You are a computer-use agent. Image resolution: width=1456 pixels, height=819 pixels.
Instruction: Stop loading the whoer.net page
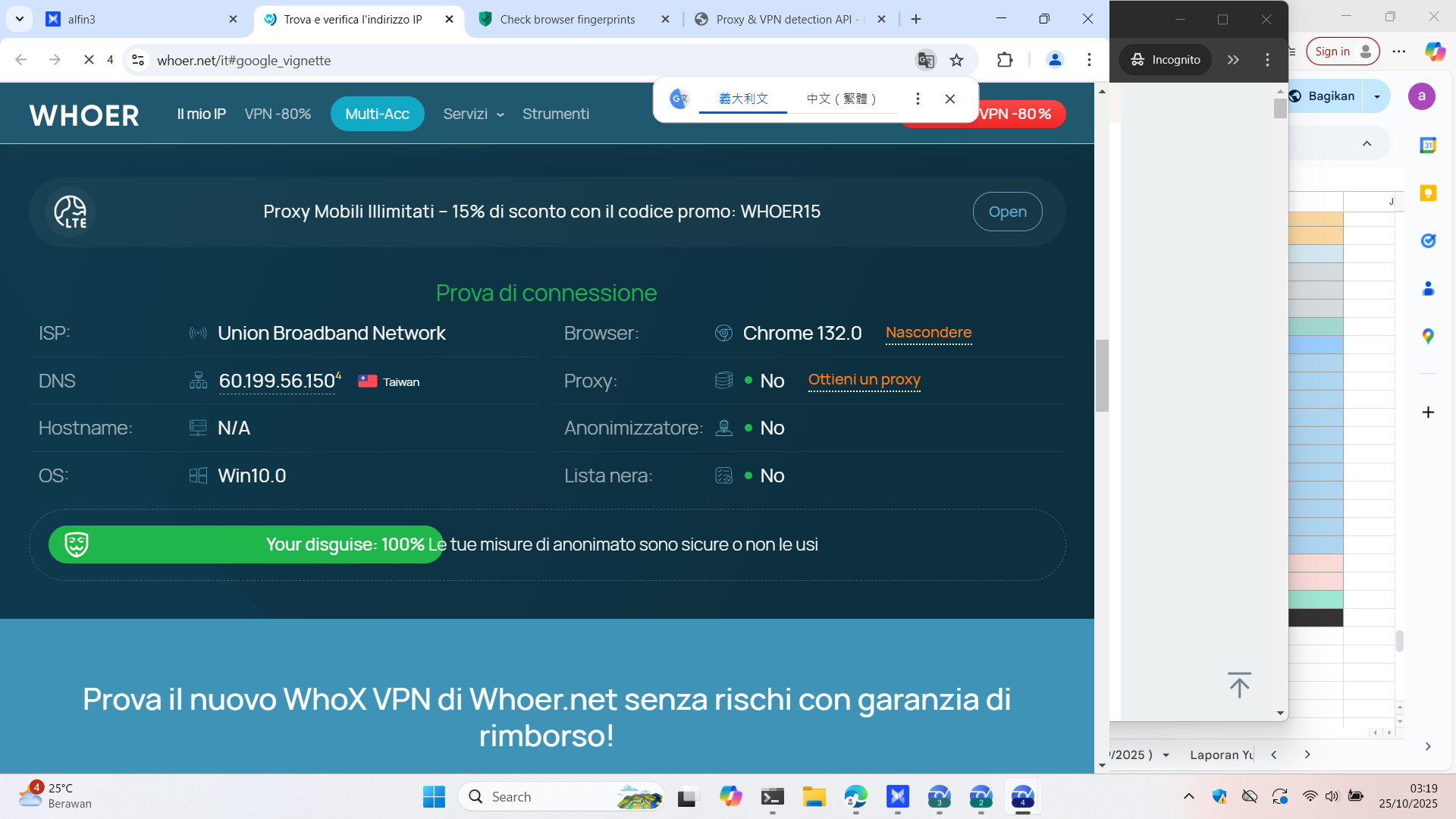coord(89,60)
